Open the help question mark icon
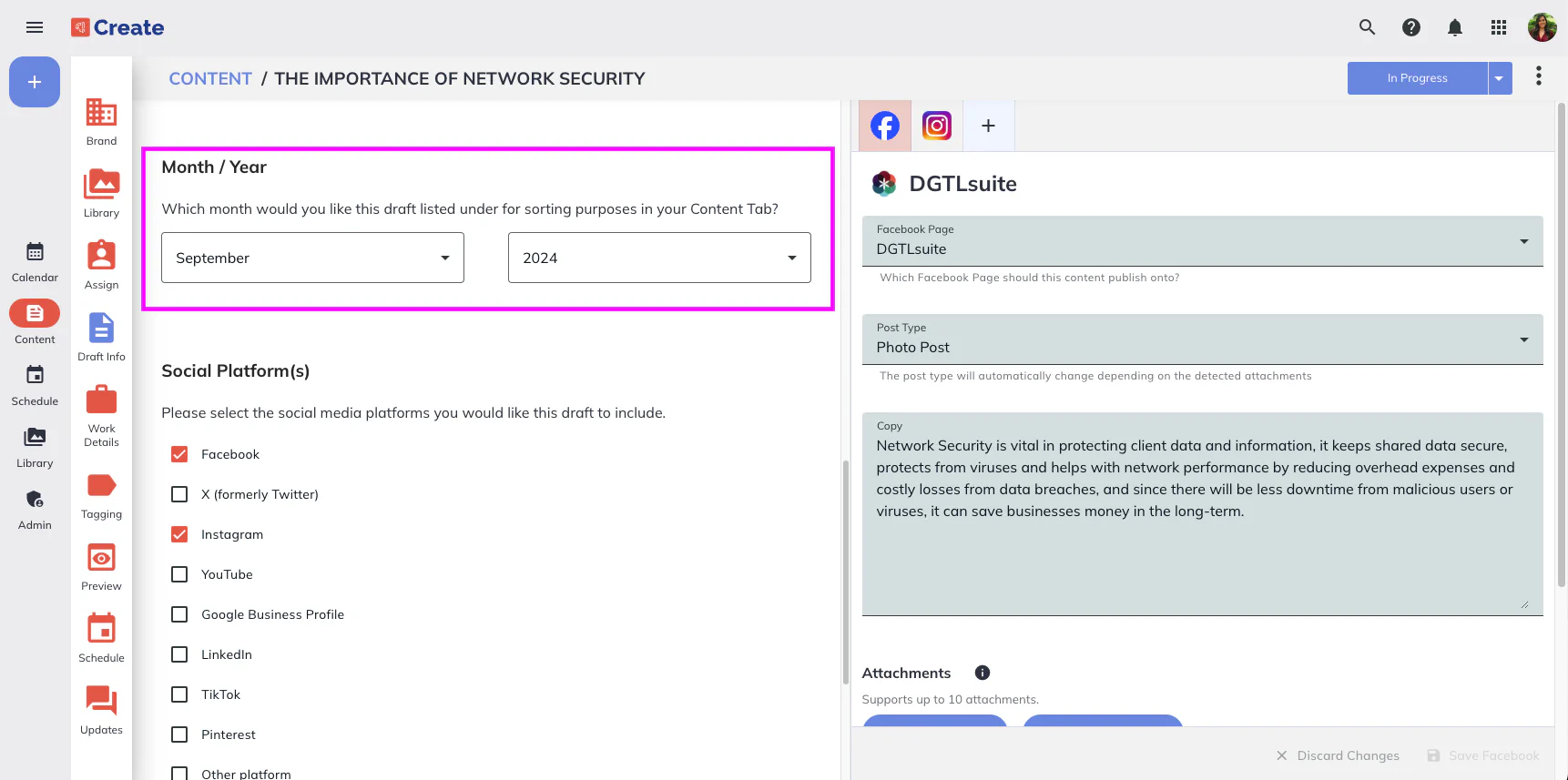This screenshot has width=1568, height=780. click(x=1410, y=27)
